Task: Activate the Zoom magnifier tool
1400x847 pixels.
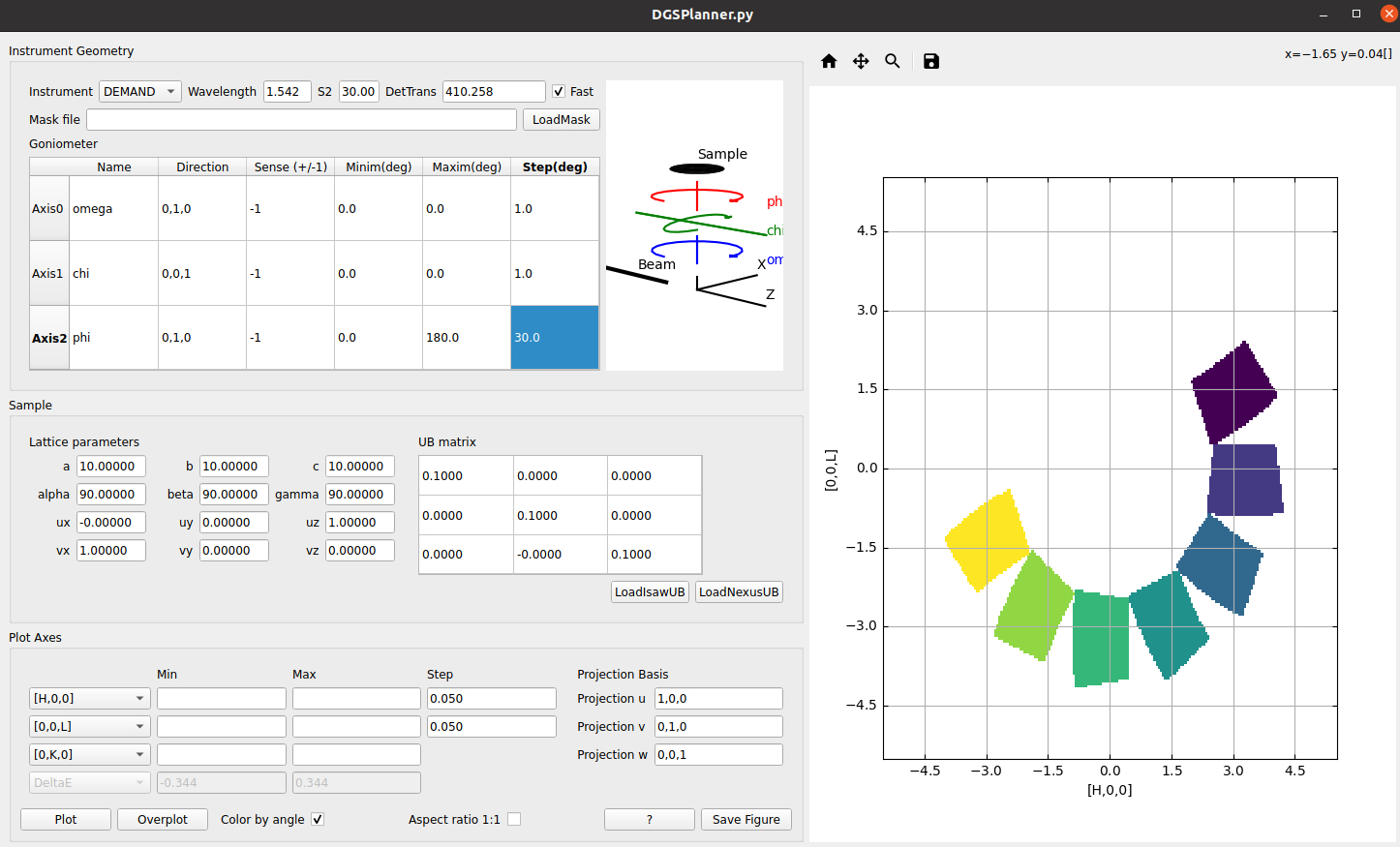Action: click(893, 61)
